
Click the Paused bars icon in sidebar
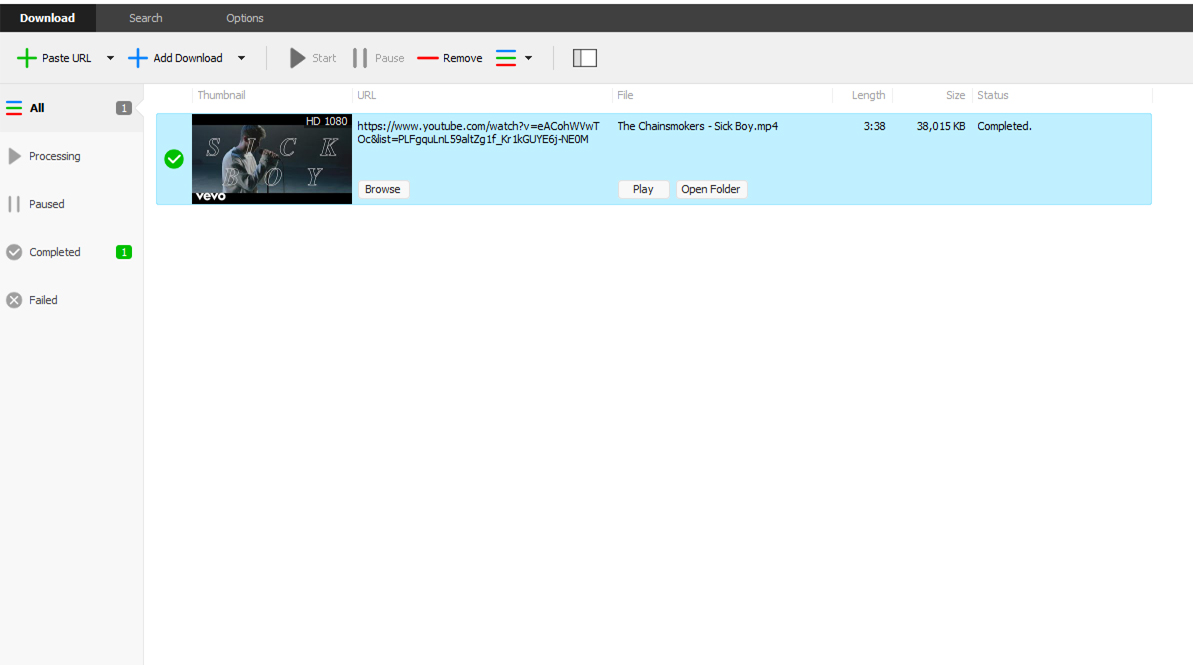click(x=14, y=204)
